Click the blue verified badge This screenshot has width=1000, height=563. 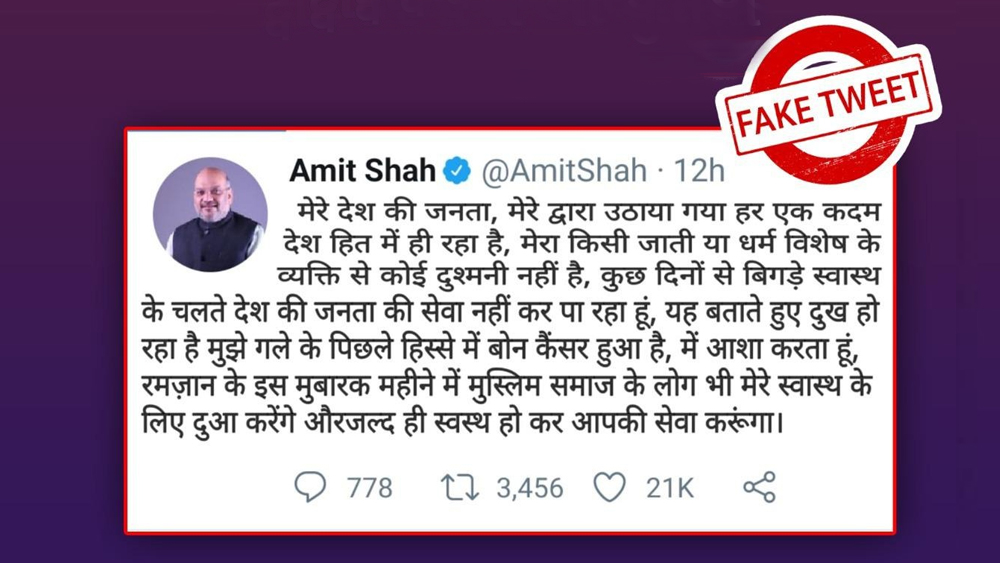coord(457,170)
